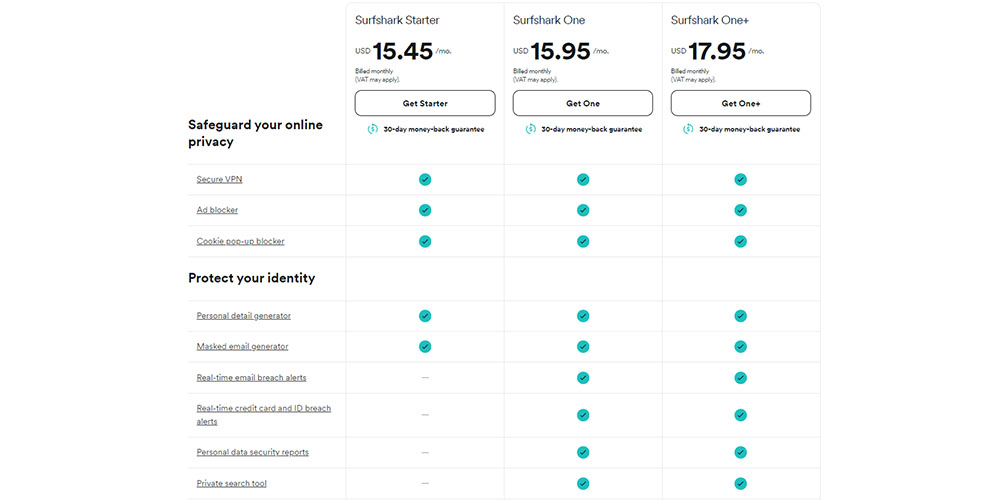Click Ad blocker checkmark under Surfshark One+
1000x500 pixels.
tap(740, 210)
